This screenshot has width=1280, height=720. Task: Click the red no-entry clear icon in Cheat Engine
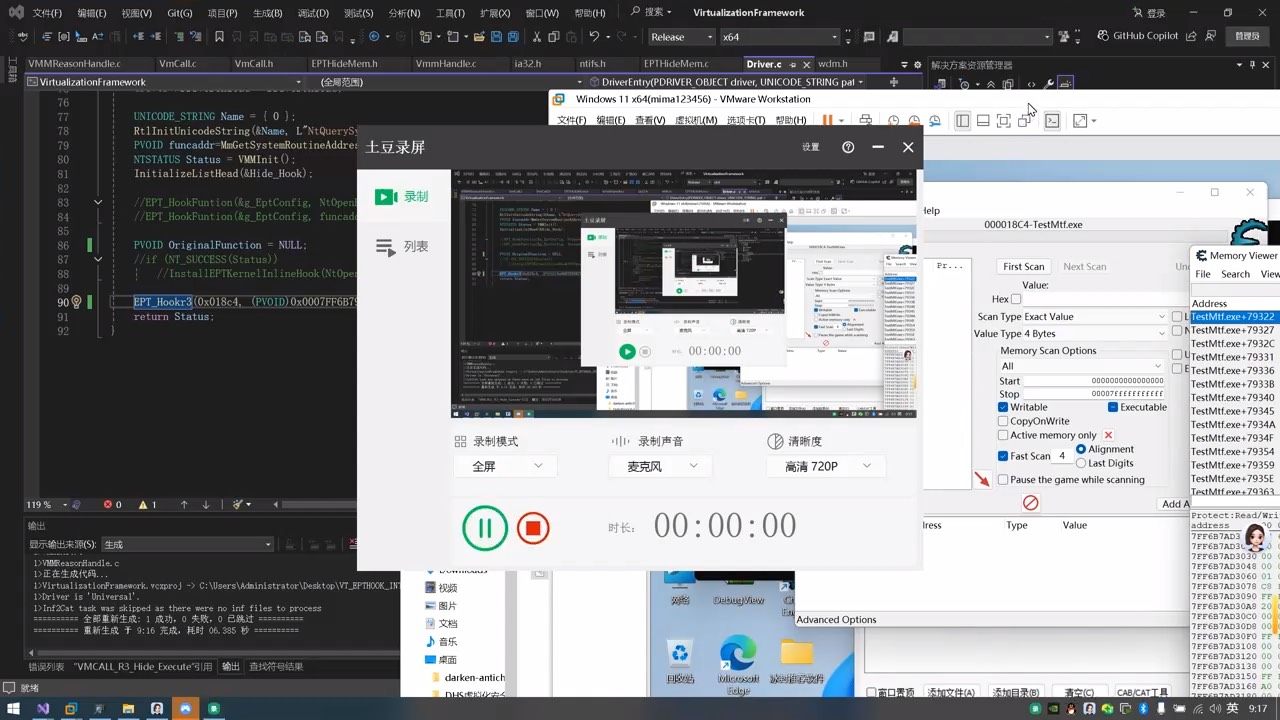click(x=1030, y=503)
